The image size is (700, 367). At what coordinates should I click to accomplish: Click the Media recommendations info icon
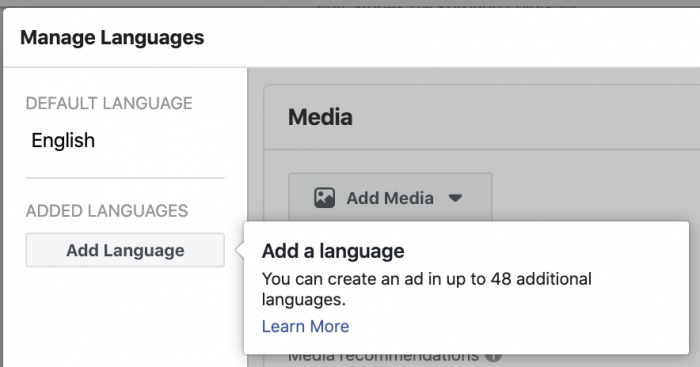493,357
